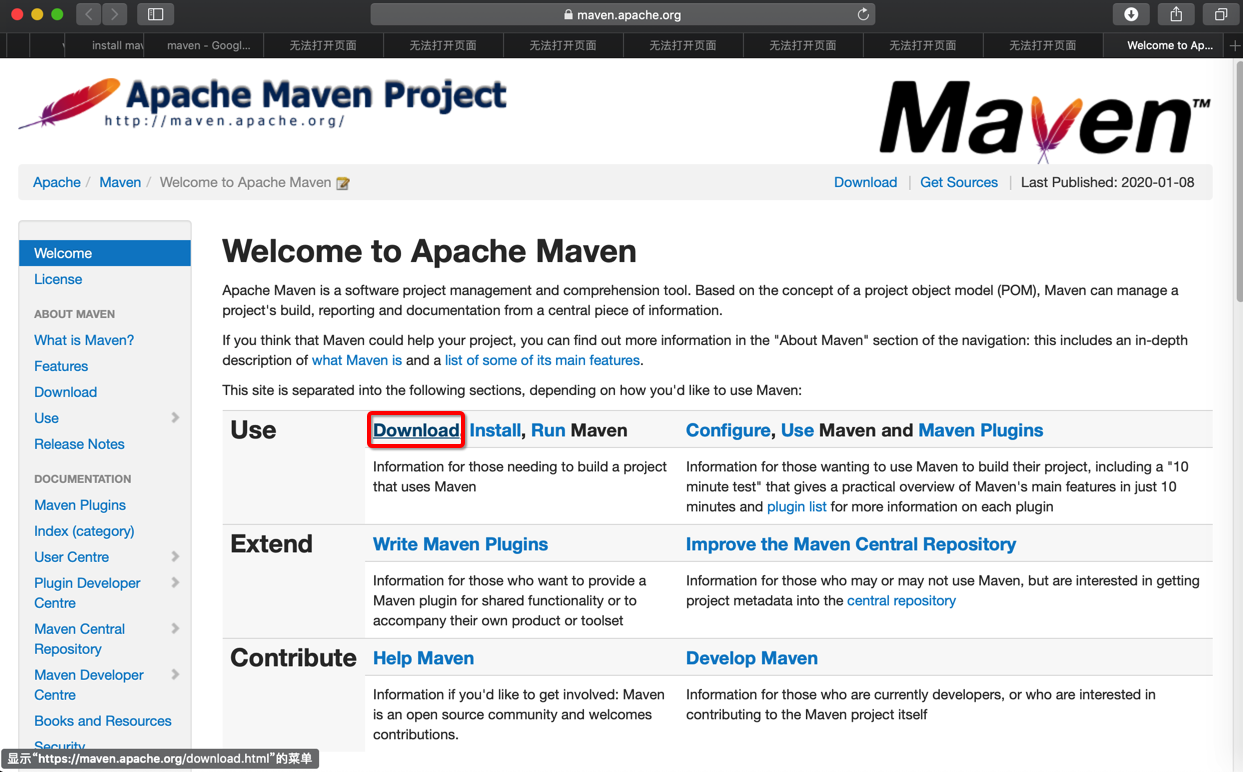The height and width of the screenshot is (773, 1243).
Task: Click Download in the top-right header
Action: point(865,182)
